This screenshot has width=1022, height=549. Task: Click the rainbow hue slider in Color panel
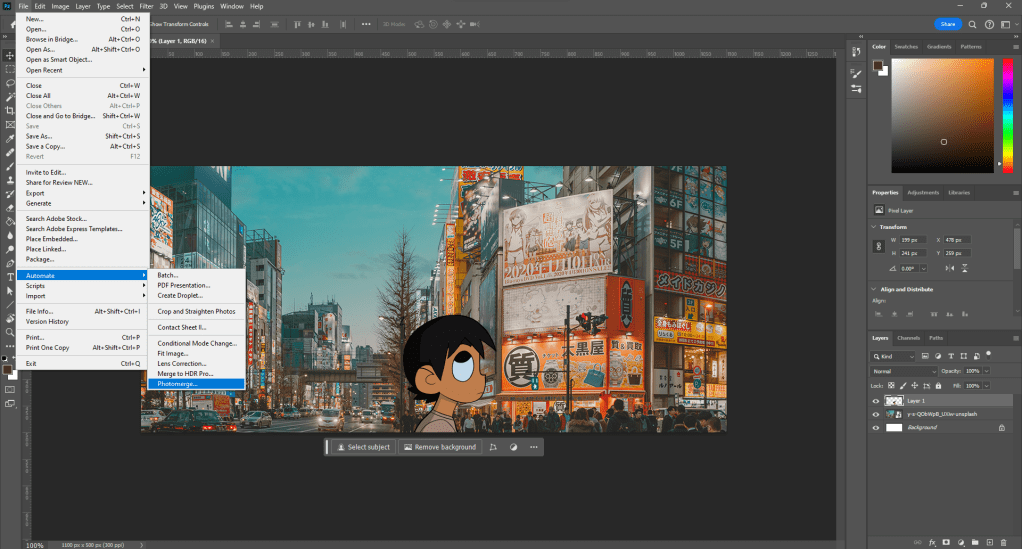tap(1007, 114)
